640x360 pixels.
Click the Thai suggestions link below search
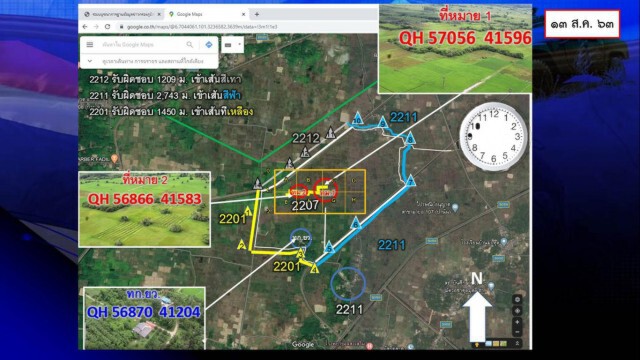(x=153, y=61)
